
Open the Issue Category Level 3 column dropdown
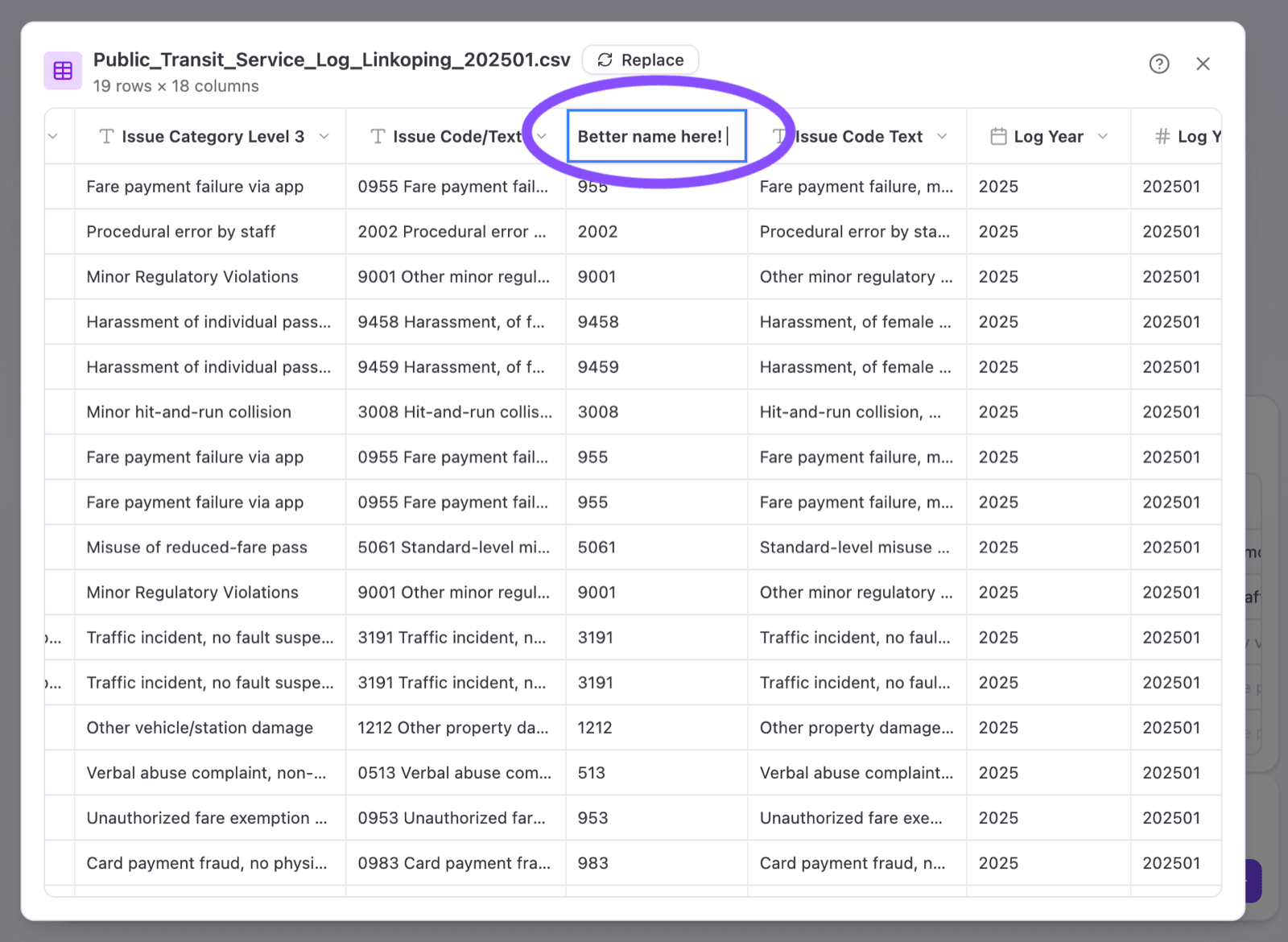[x=324, y=136]
